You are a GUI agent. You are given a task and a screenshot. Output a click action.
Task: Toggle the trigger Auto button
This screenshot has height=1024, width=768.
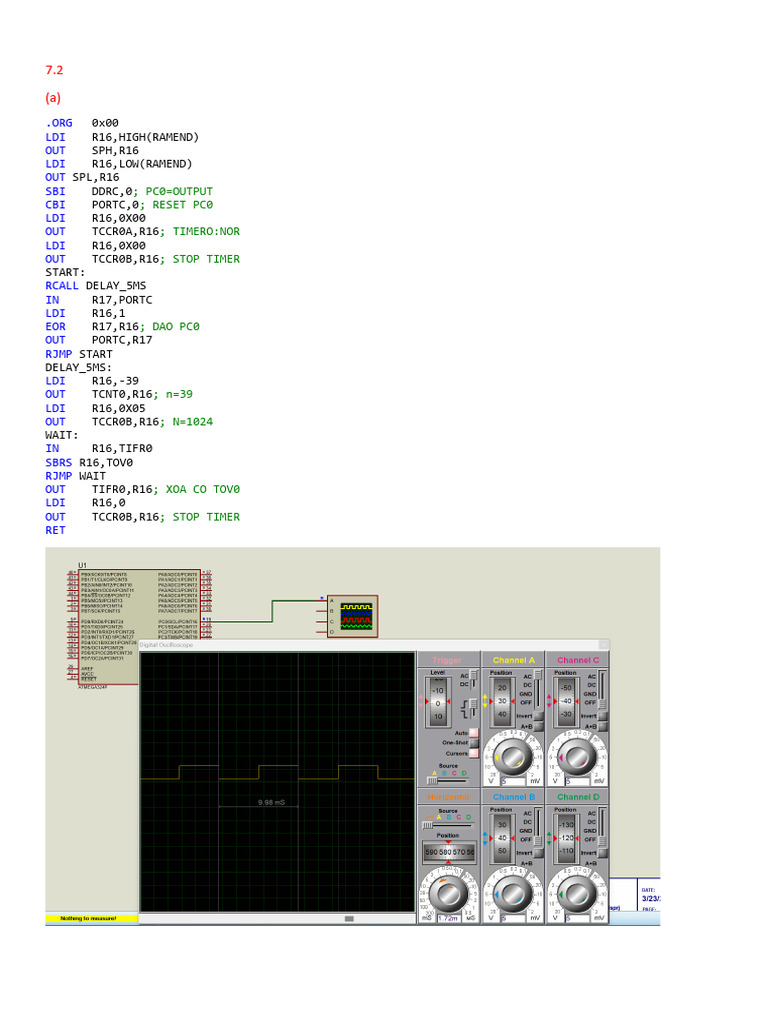472,733
